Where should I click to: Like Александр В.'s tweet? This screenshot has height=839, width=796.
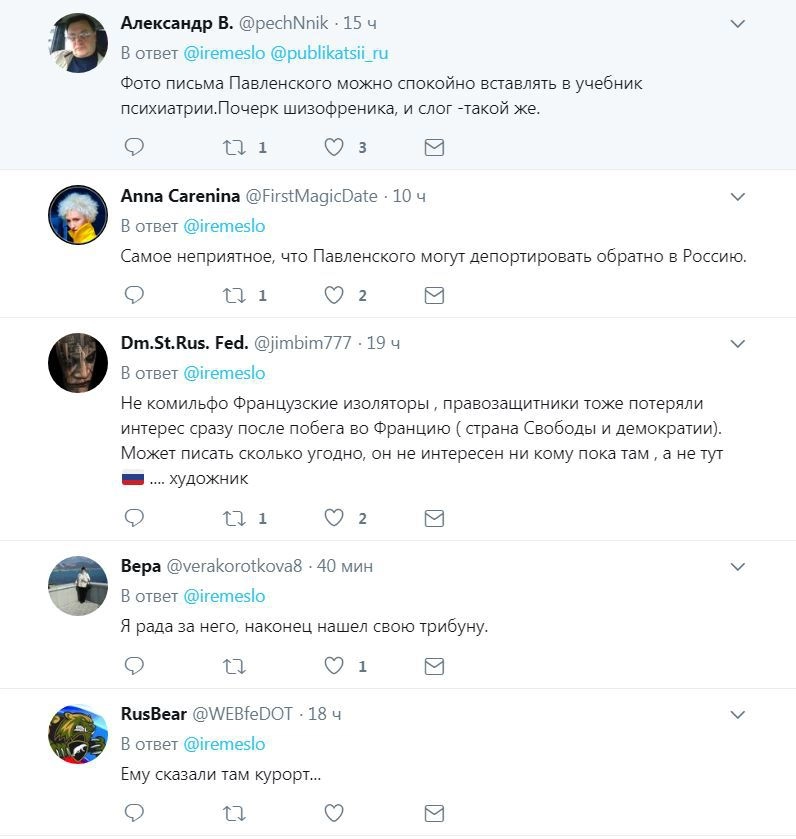[x=334, y=147]
